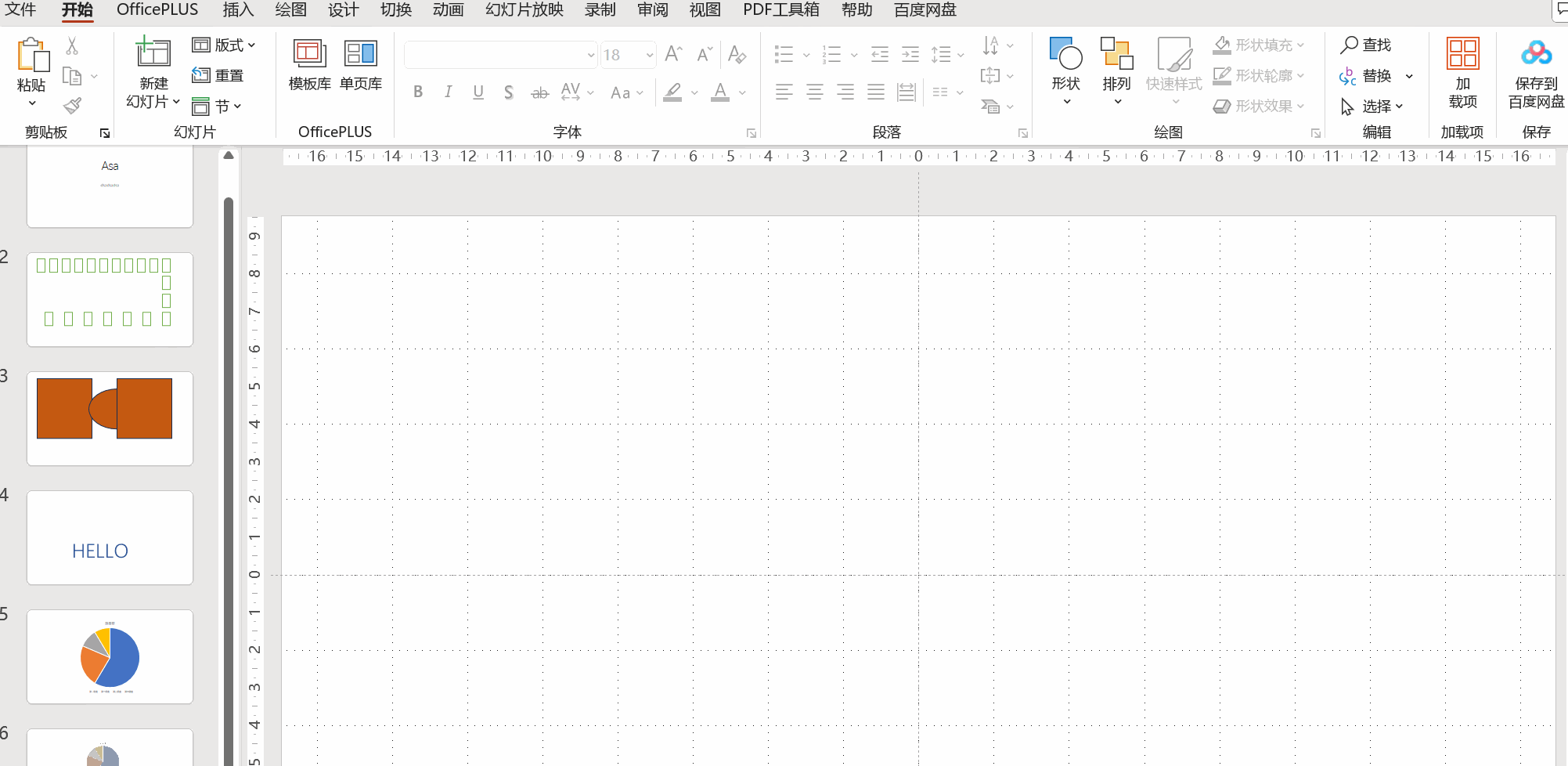Switch to the 插入 tab
Viewport: 1568px width, 766px height.
coord(238,10)
